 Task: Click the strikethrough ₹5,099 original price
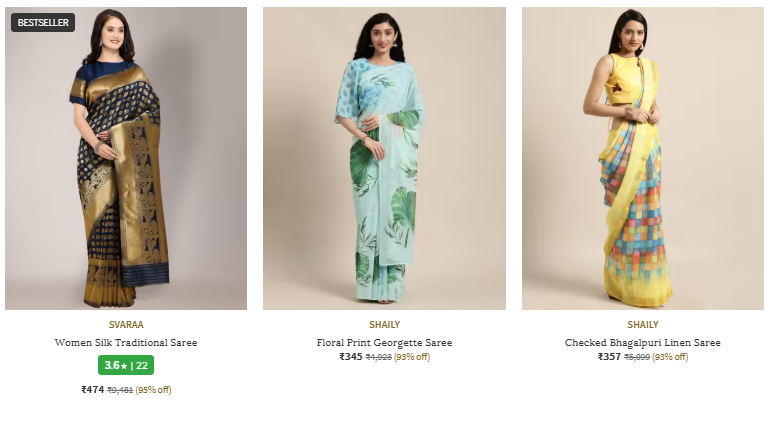click(637, 357)
